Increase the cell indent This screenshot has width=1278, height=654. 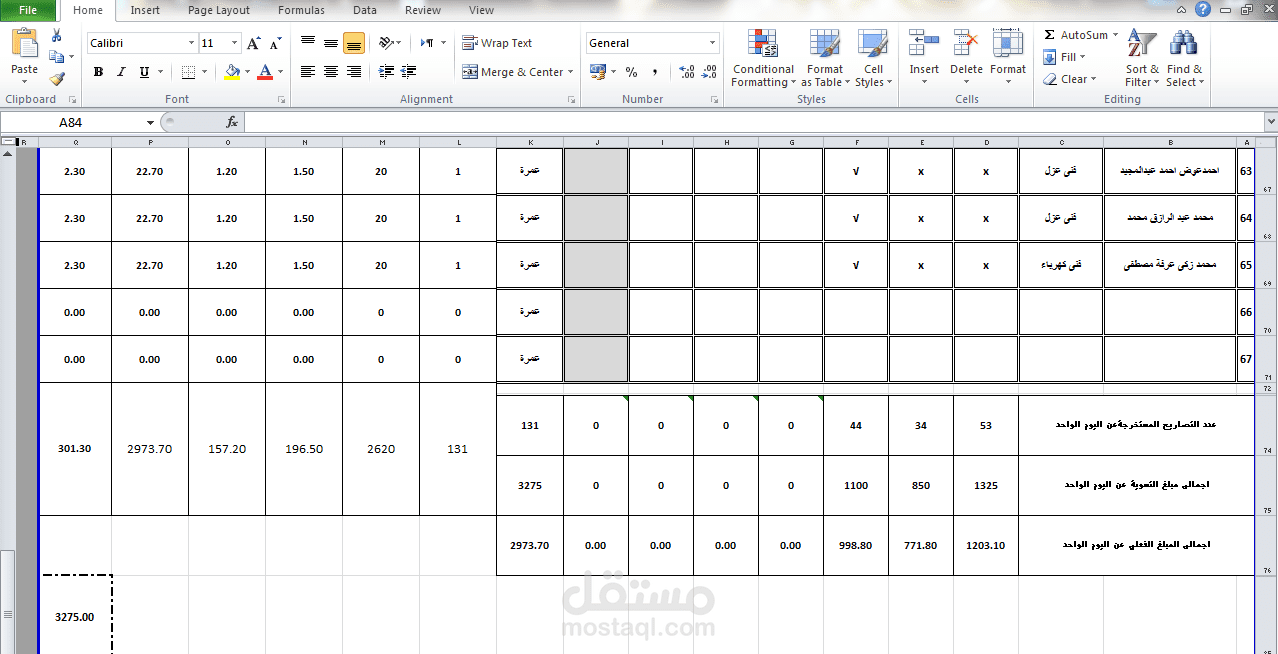409,72
